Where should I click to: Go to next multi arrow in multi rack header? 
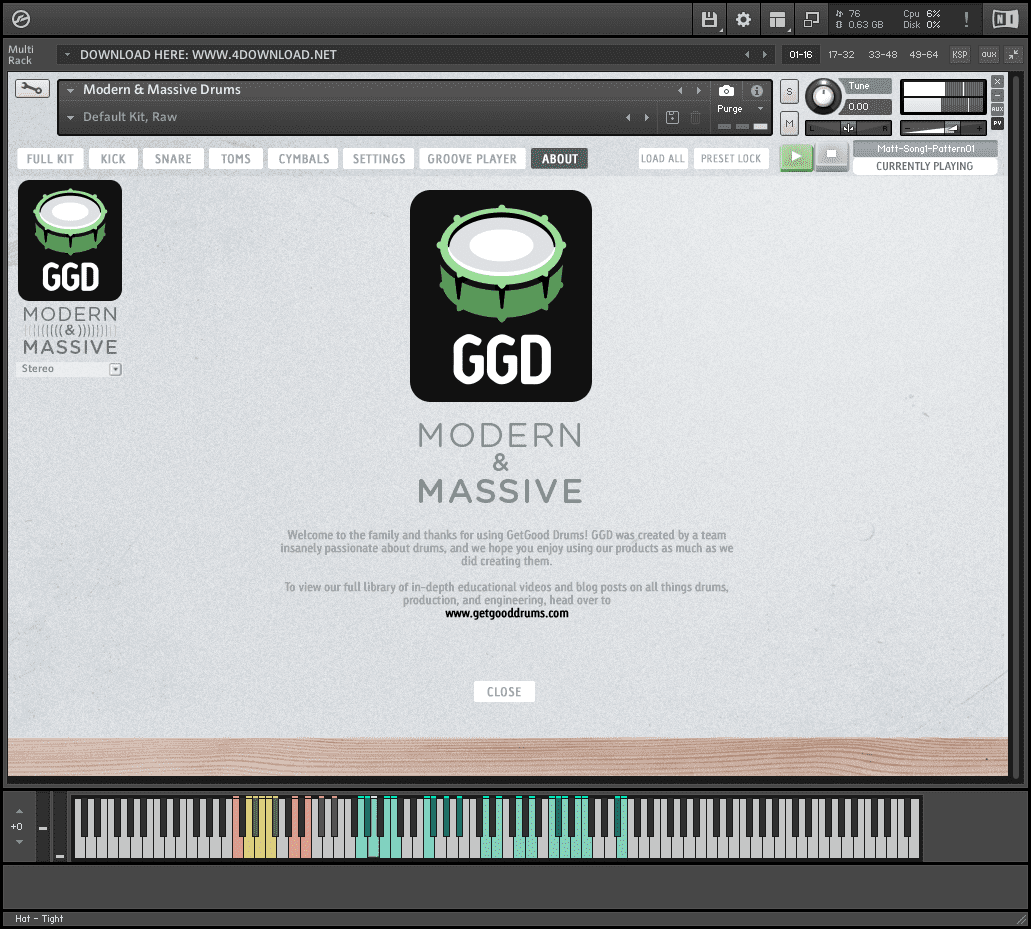click(765, 55)
